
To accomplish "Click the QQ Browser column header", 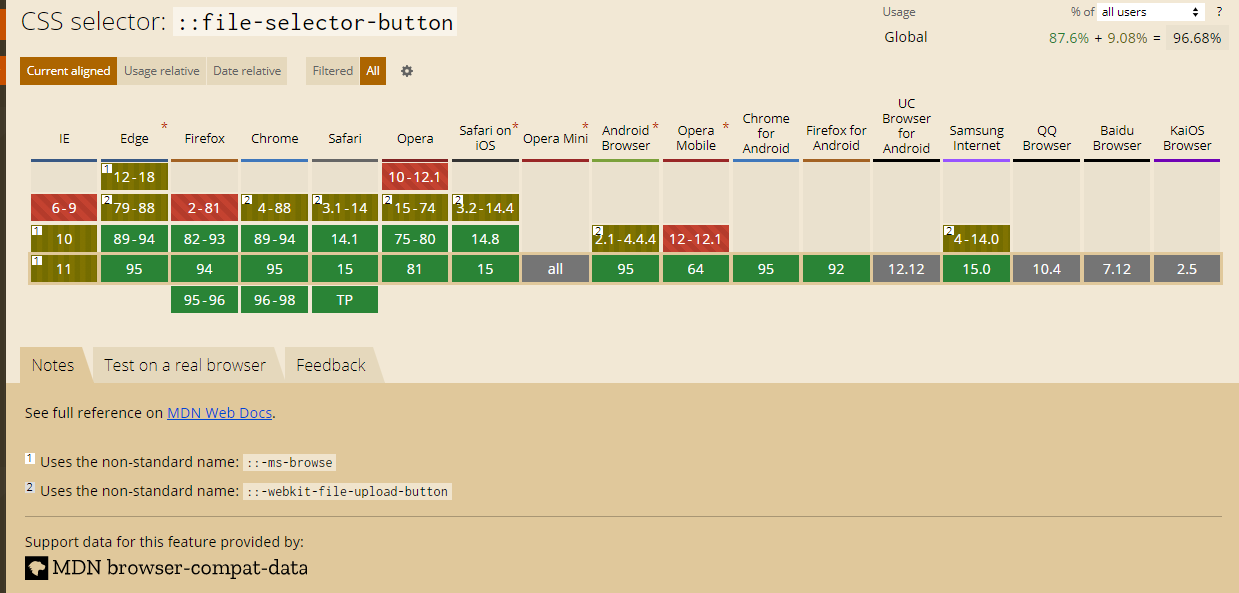I will [1047, 138].
